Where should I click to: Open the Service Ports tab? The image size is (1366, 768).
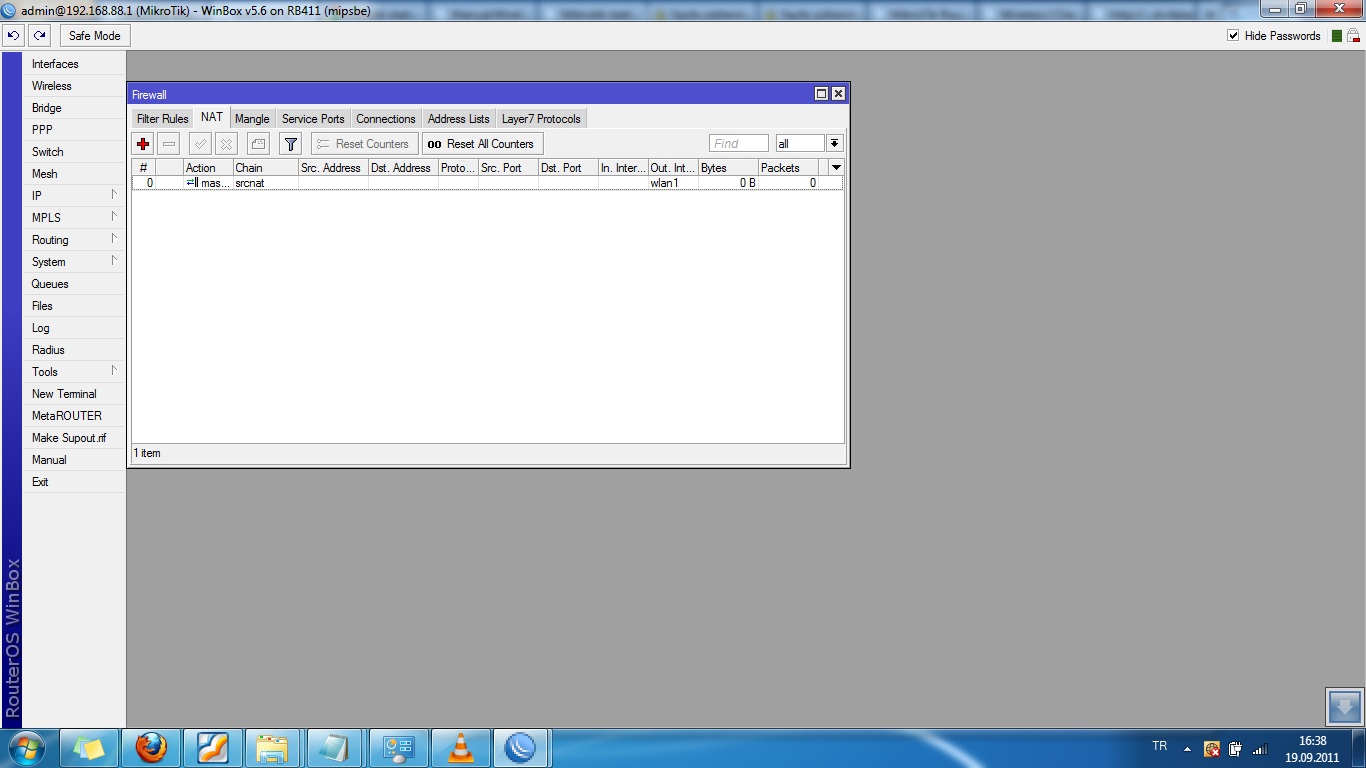(313, 118)
